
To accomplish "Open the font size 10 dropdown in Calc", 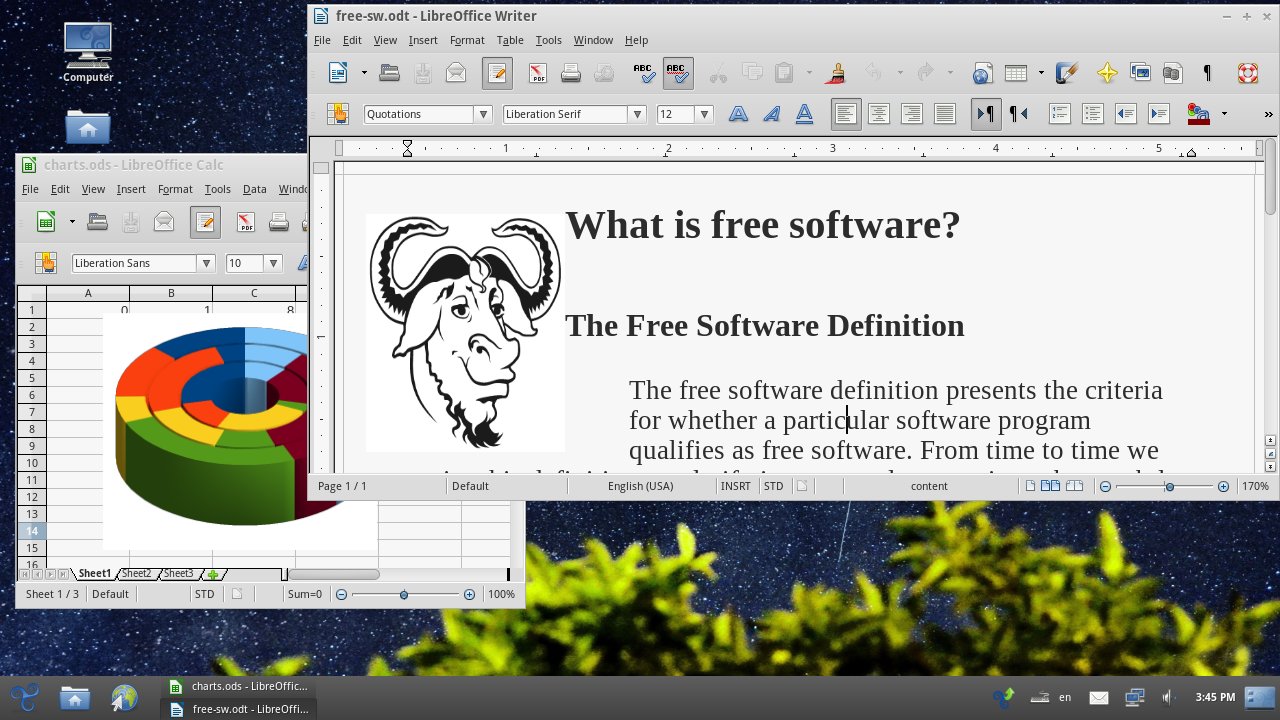I will pyautogui.click(x=273, y=263).
